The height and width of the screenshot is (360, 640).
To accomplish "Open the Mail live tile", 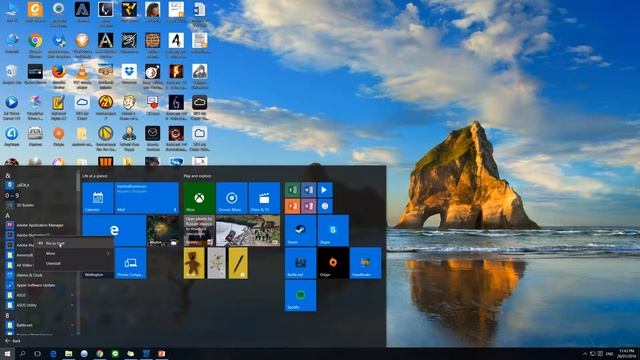I will pyautogui.click(x=147, y=198).
